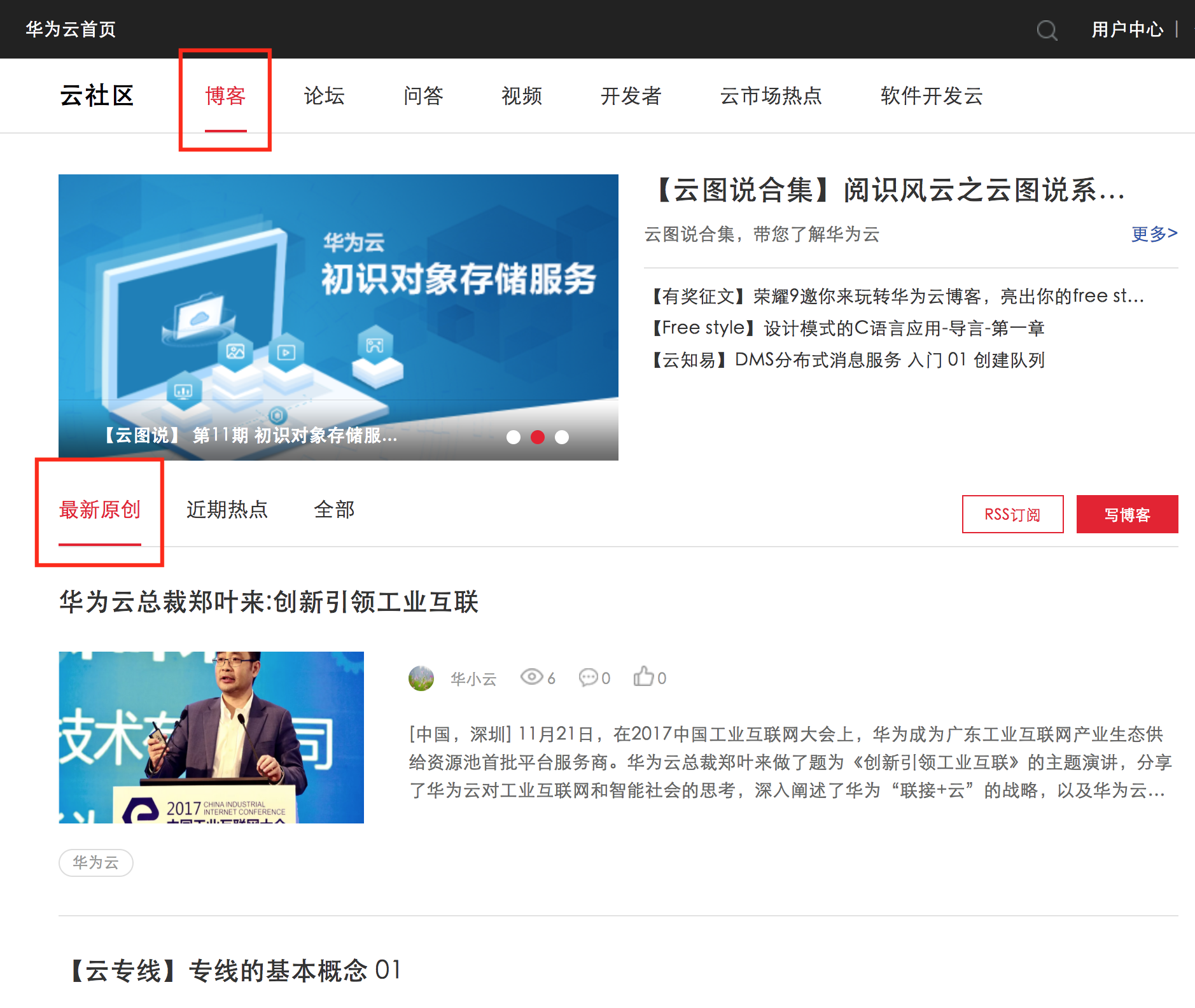Image resolution: width=1195 pixels, height=1008 pixels.
Task: Open the 【有奖征文】荣耀9 article link
Action: [895, 297]
